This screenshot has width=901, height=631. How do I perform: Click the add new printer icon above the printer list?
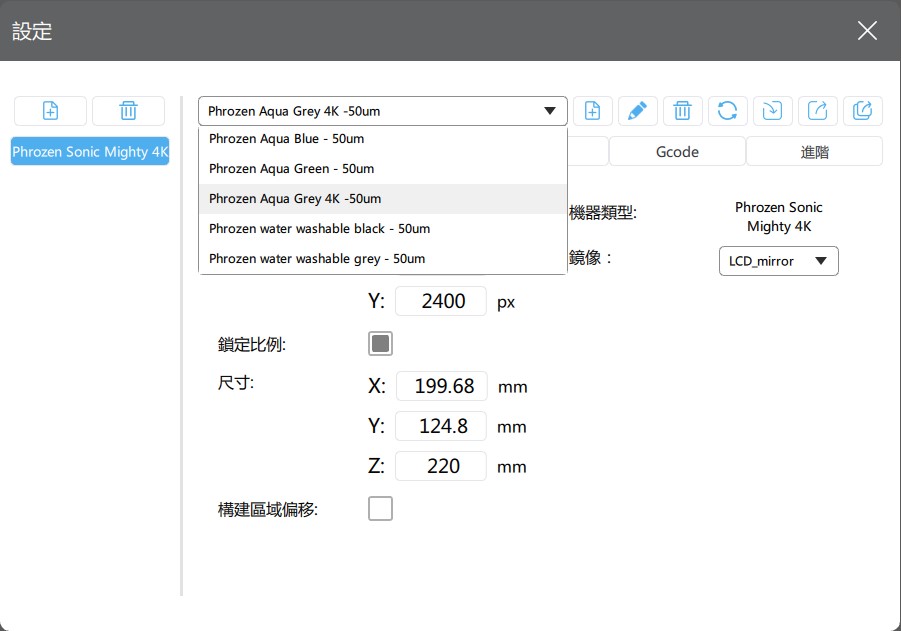[50, 111]
